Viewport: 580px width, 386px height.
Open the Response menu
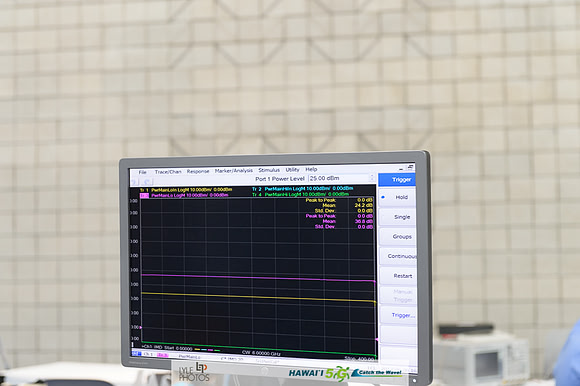pos(198,171)
